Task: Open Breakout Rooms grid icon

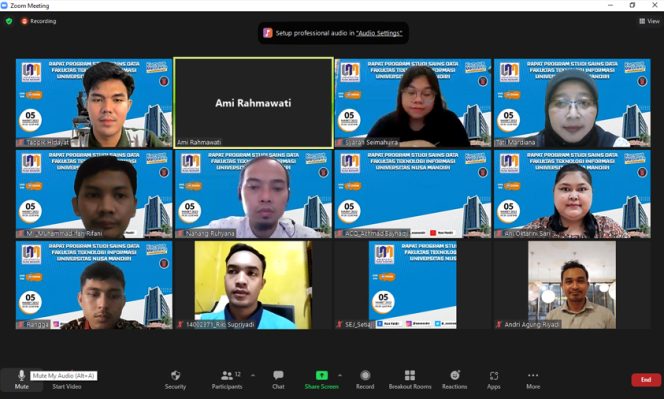Action: click(409, 375)
